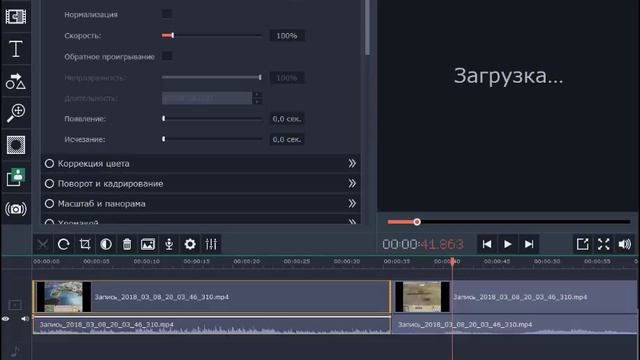Select the crop tool in toolbar

pyautogui.click(x=85, y=244)
